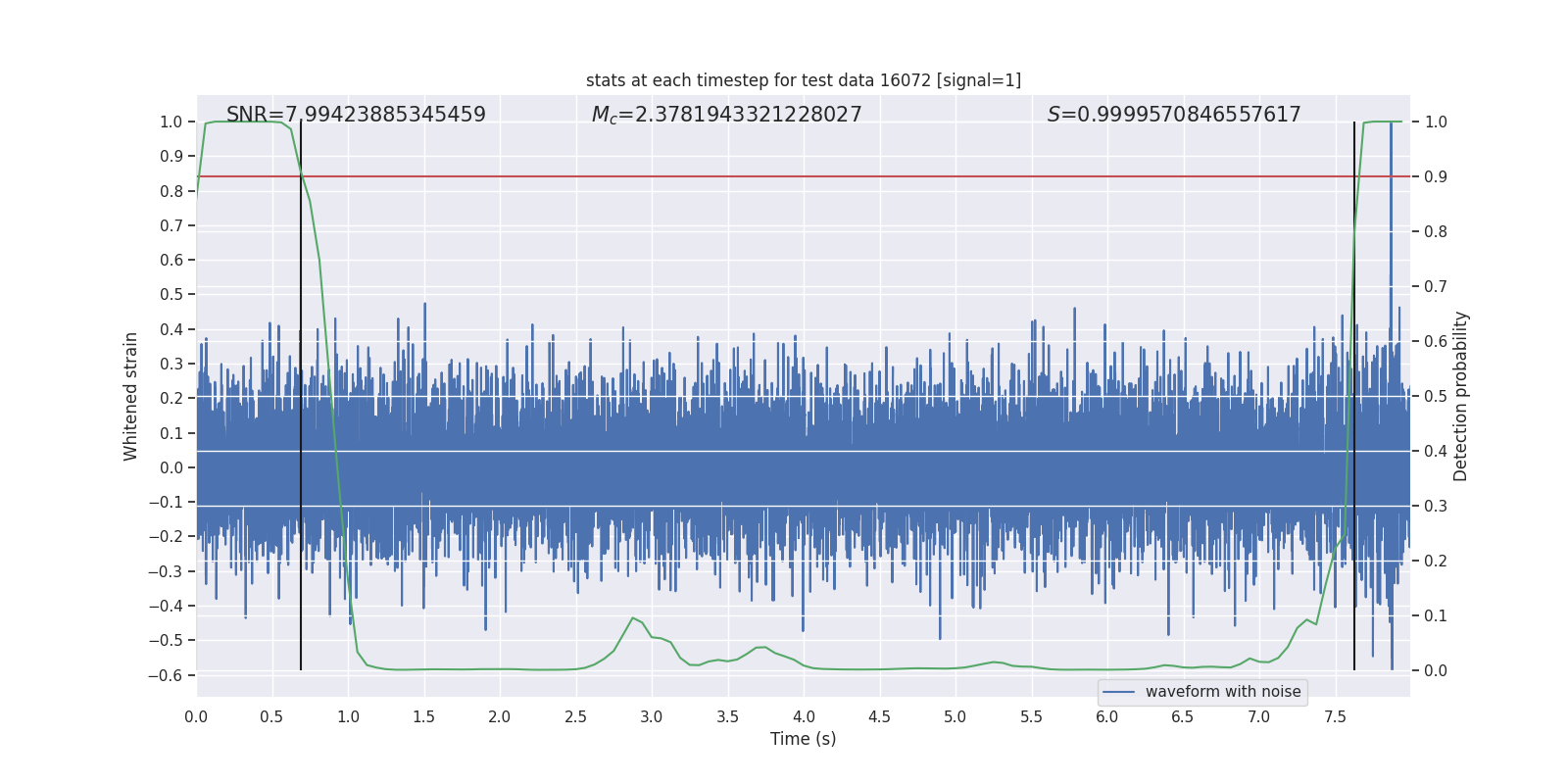This screenshot has height=784, width=1568.
Task: Select the chirp mass Mc annotation
Action: click(726, 115)
